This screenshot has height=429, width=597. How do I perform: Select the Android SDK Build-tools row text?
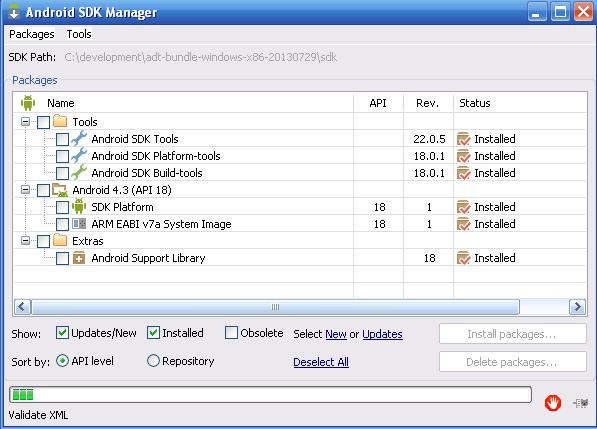point(147,173)
